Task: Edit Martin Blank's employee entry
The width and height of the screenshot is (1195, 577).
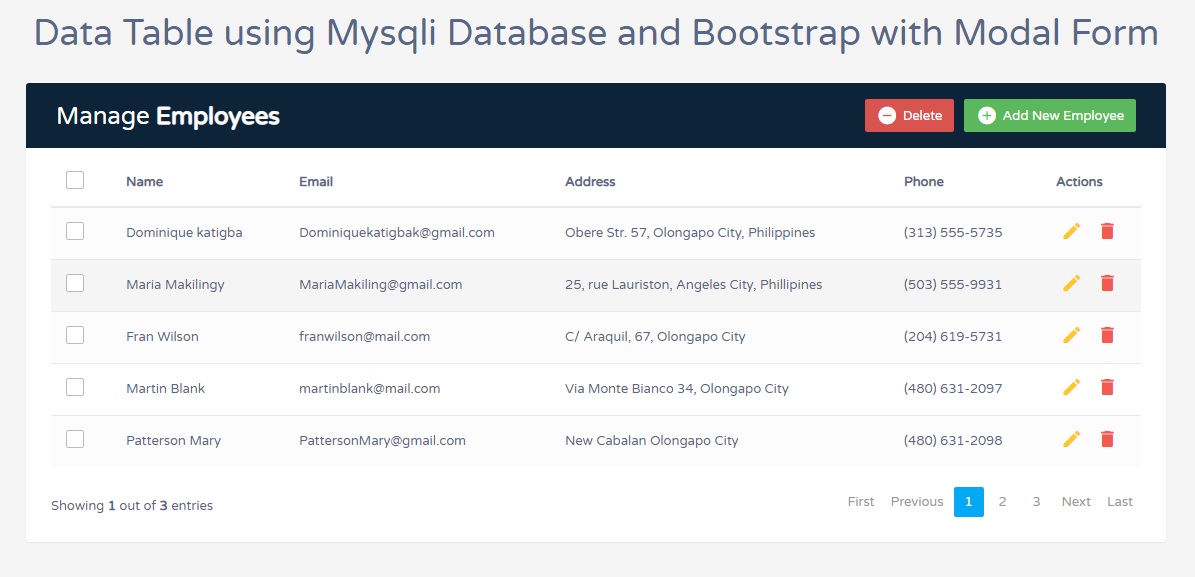Action: click(1071, 387)
